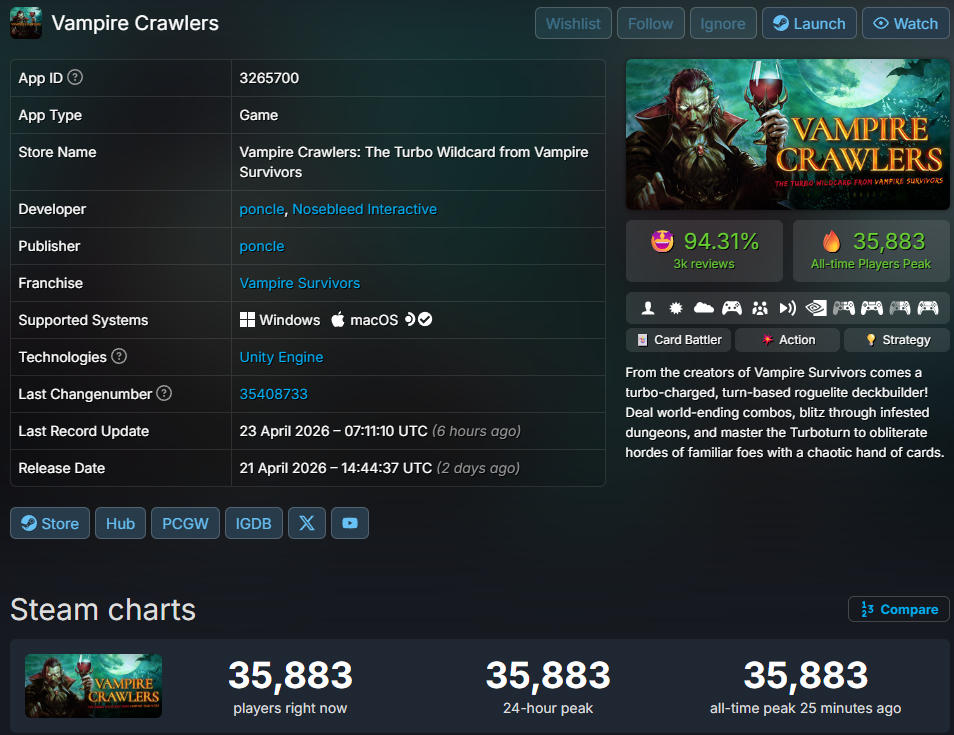Click the Compare button in Steam charts
The image size is (954, 735).
[x=899, y=609]
